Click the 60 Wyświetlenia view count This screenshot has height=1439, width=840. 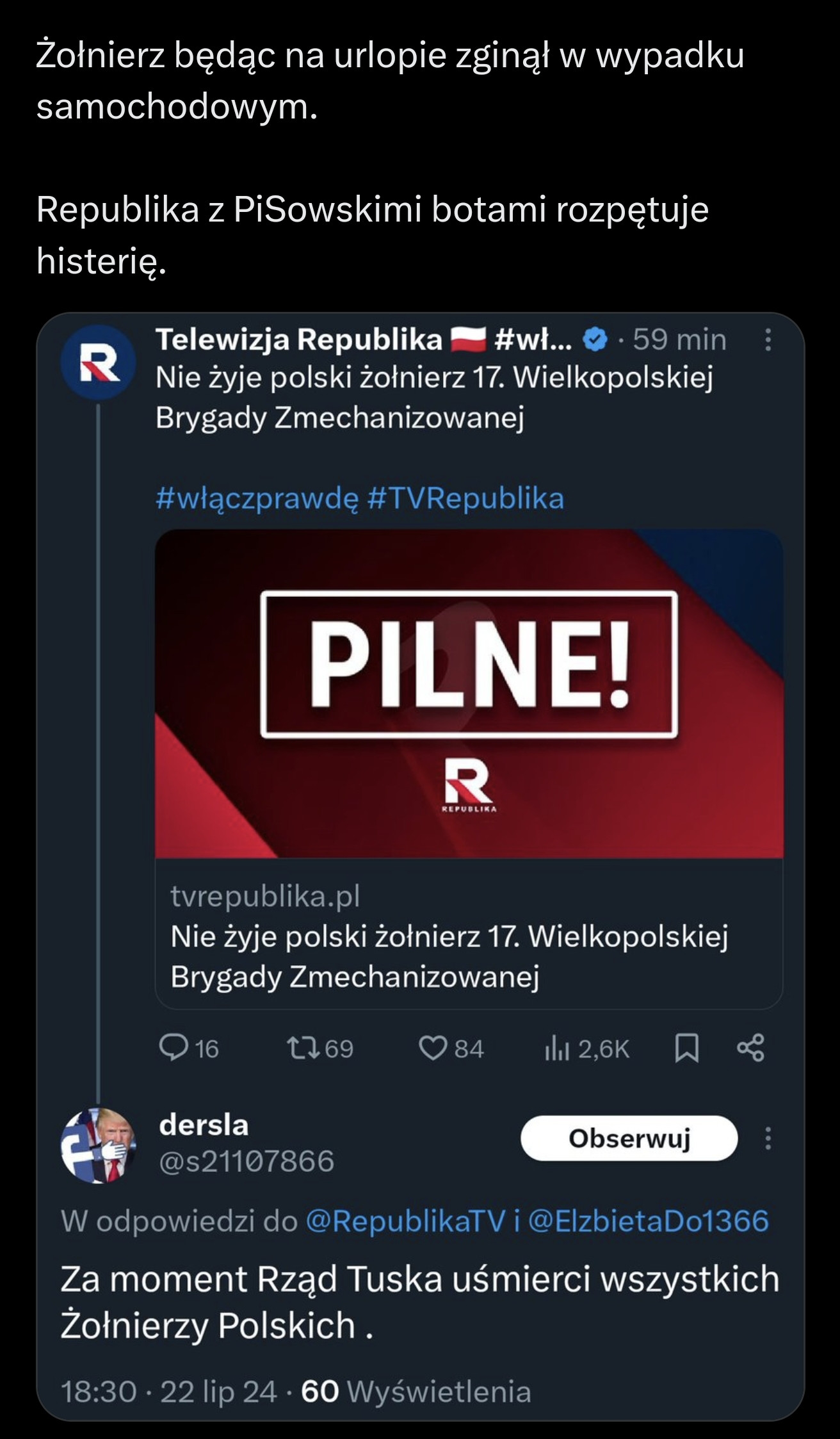416,1392
